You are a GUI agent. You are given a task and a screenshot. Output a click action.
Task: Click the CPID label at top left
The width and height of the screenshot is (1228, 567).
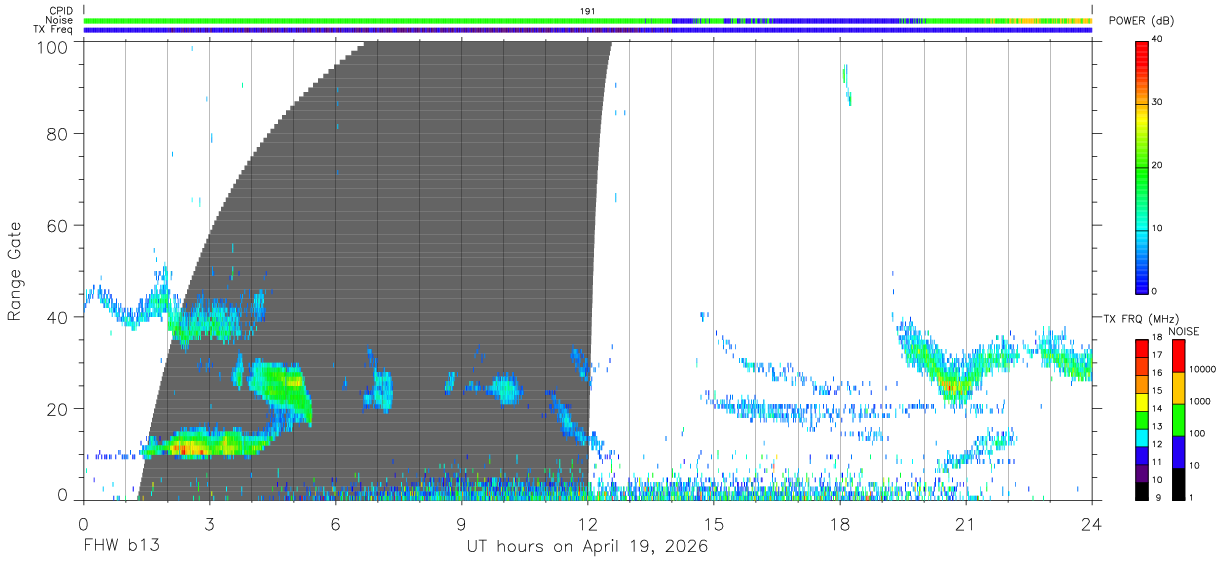click(61, 11)
